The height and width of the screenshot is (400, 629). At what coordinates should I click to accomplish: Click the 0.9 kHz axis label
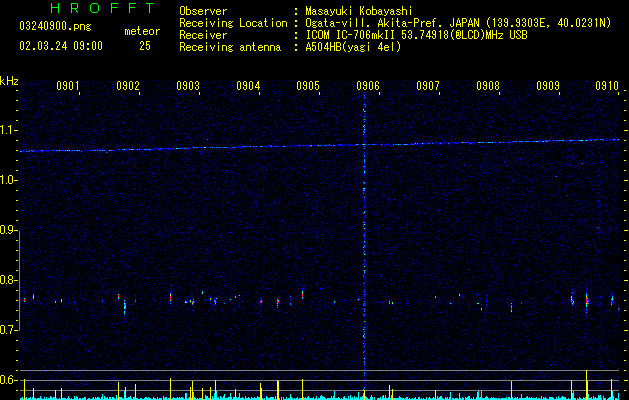[9, 230]
